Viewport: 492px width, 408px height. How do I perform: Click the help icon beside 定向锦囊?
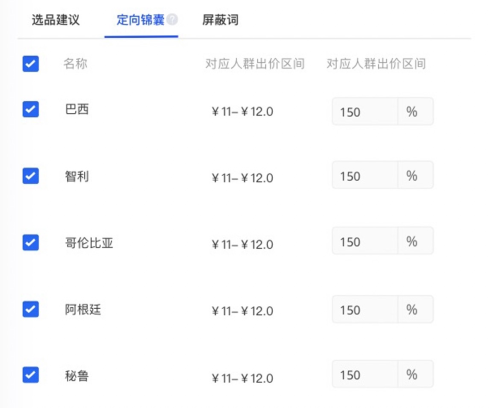click(x=172, y=20)
